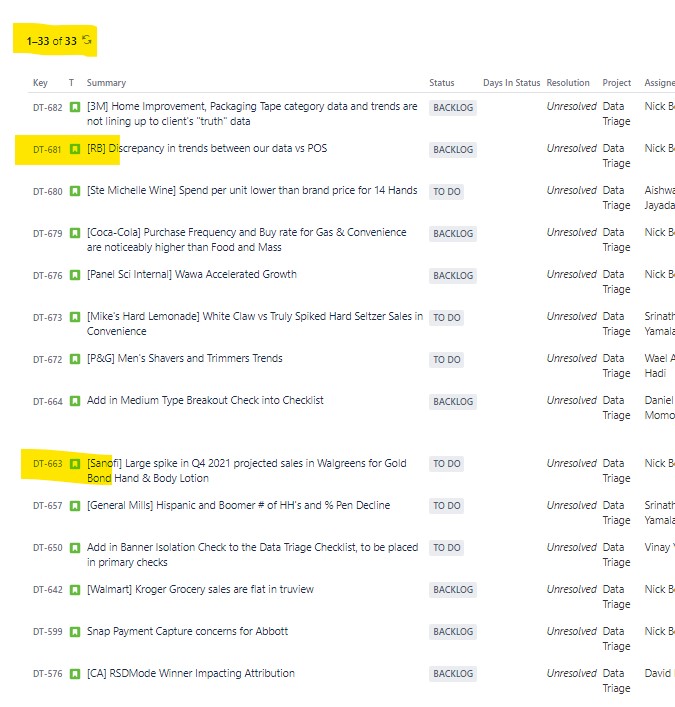
Task: Click the issue type icon for DT-682
Action: 75,107
